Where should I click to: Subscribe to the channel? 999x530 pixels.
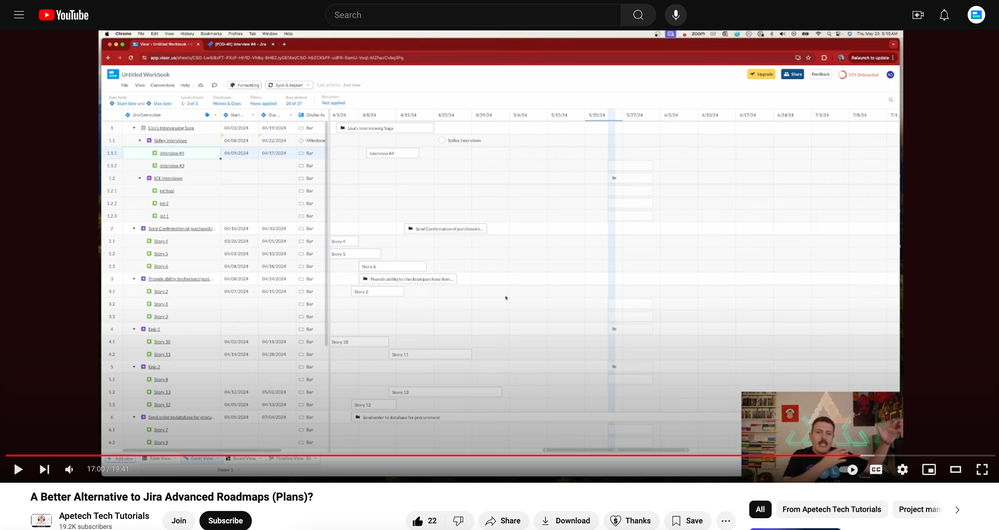(x=226, y=520)
